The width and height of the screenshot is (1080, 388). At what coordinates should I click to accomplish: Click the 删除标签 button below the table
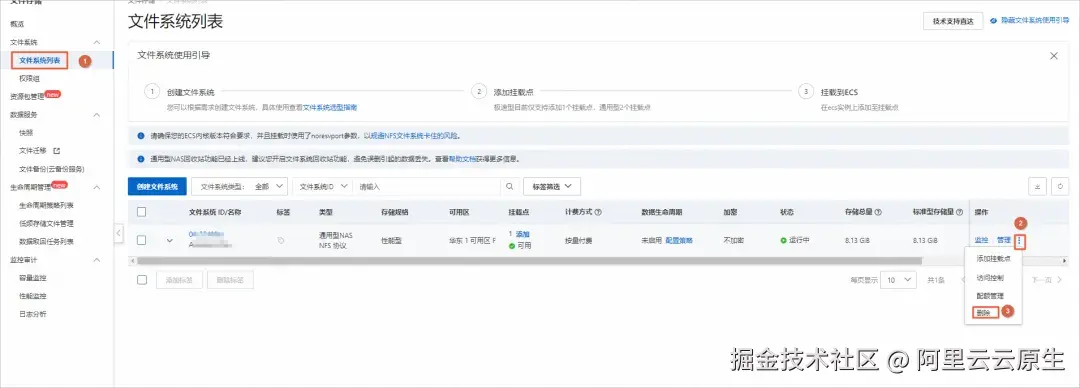coord(230,280)
